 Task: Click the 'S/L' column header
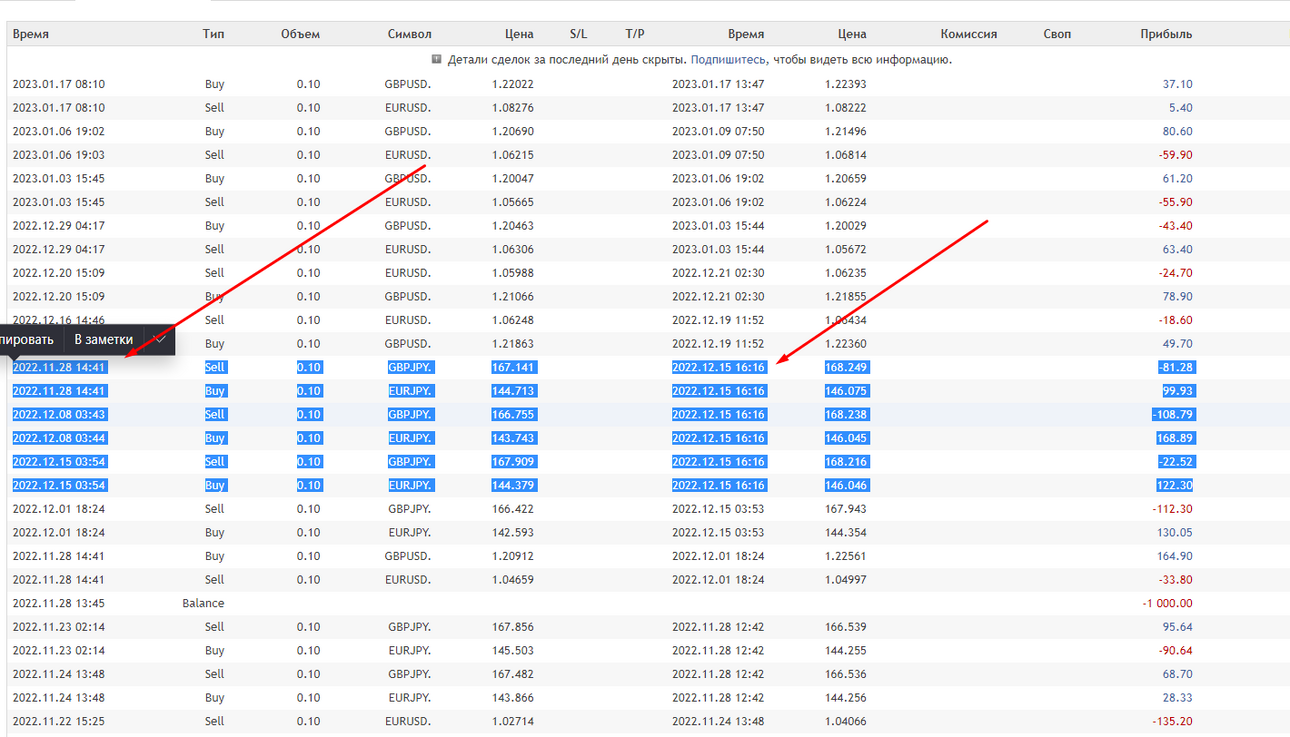pos(579,34)
